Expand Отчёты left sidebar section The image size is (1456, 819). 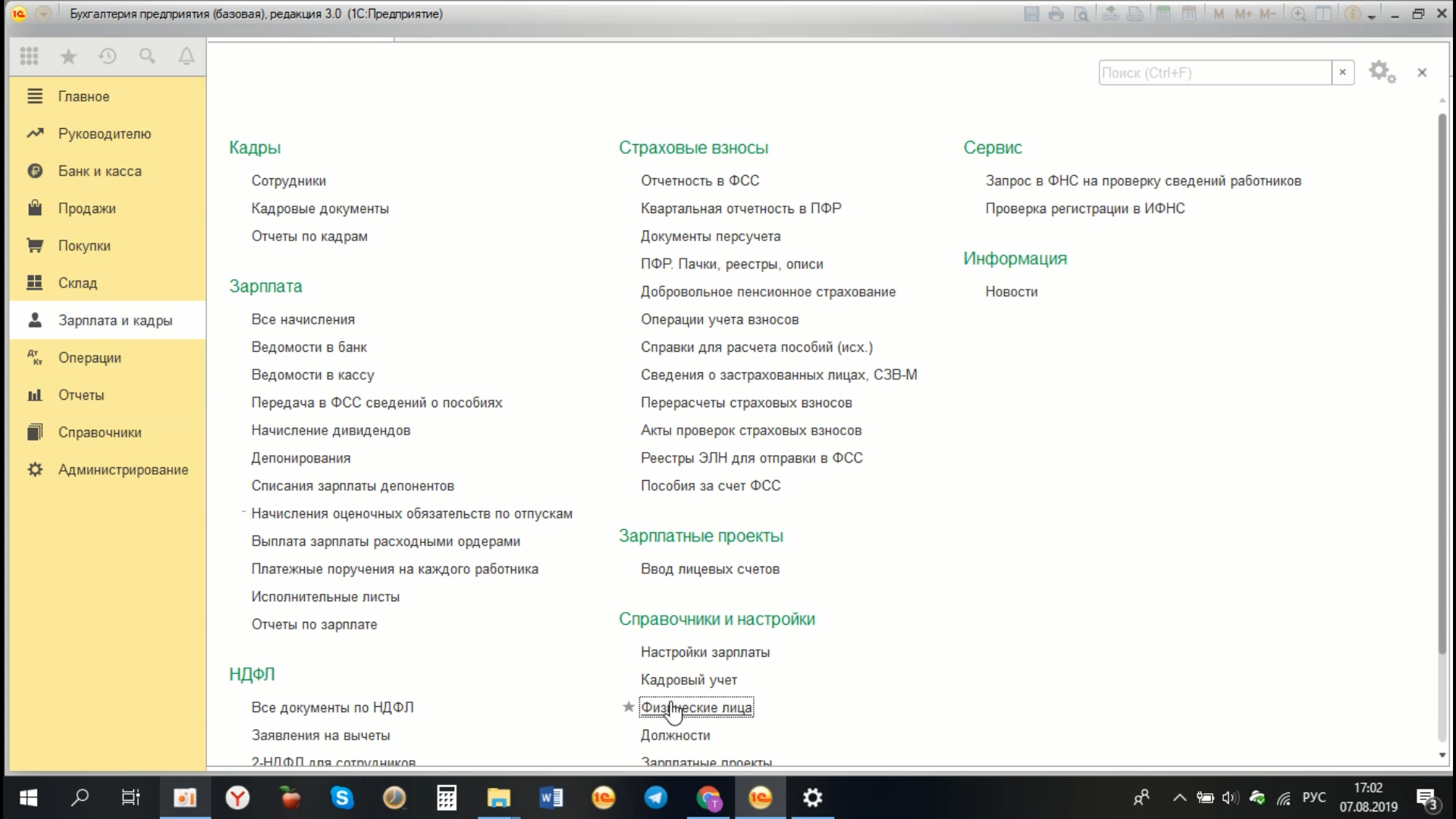tap(80, 395)
